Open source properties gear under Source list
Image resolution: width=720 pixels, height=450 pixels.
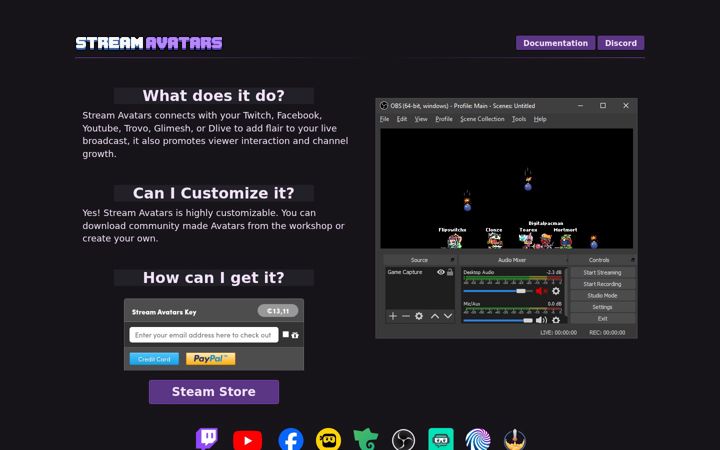419,316
